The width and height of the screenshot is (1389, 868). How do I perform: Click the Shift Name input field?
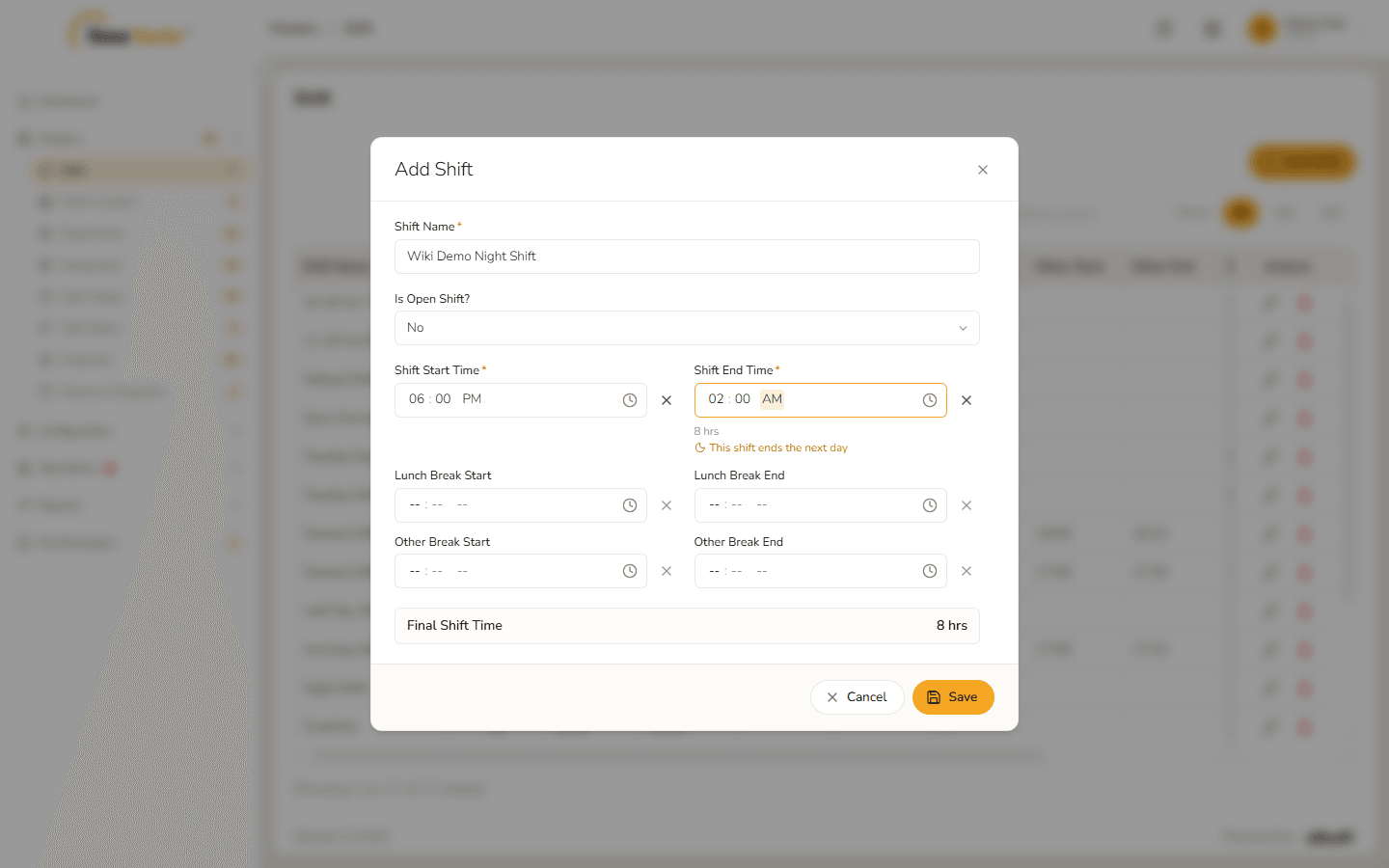(x=687, y=257)
